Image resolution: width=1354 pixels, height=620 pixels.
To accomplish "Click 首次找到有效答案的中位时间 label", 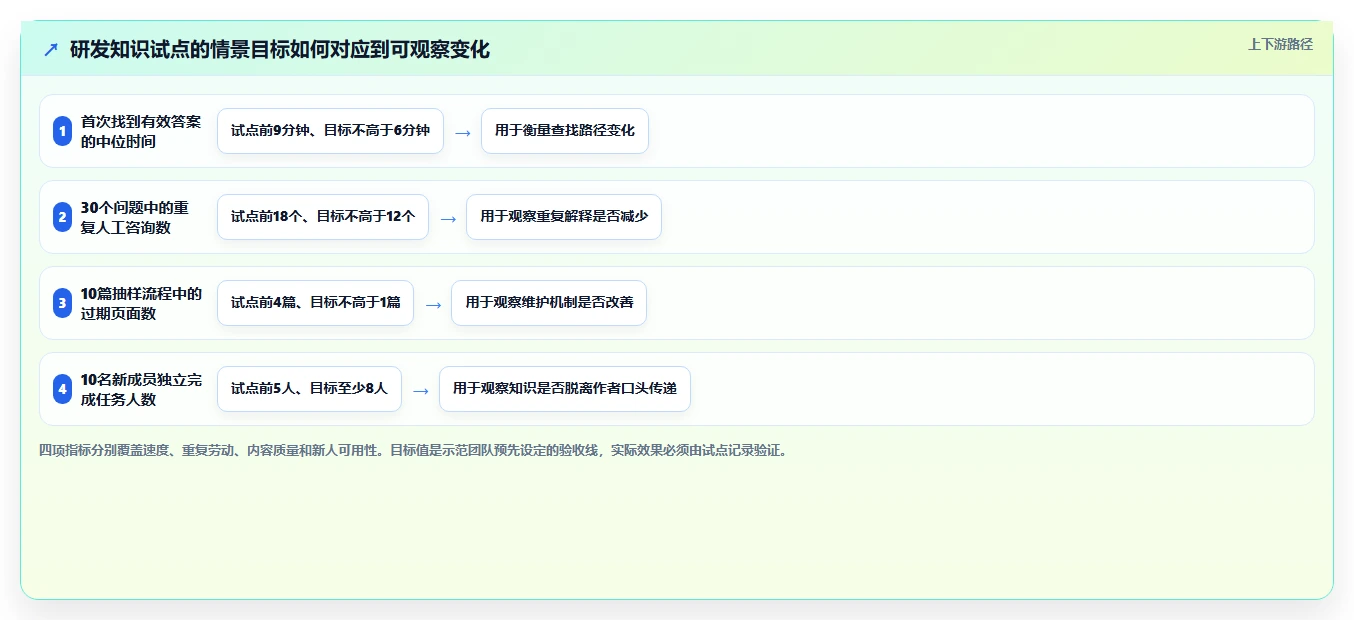I will click(141, 131).
